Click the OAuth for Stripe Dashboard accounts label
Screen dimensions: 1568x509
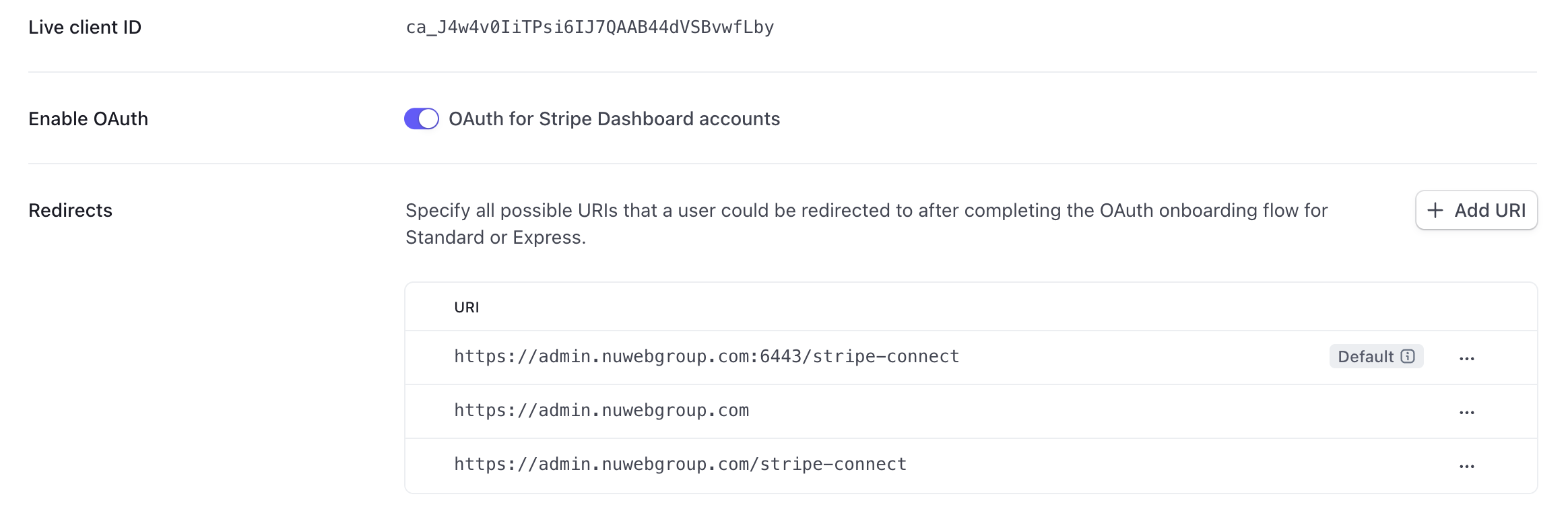pyautogui.click(x=614, y=118)
